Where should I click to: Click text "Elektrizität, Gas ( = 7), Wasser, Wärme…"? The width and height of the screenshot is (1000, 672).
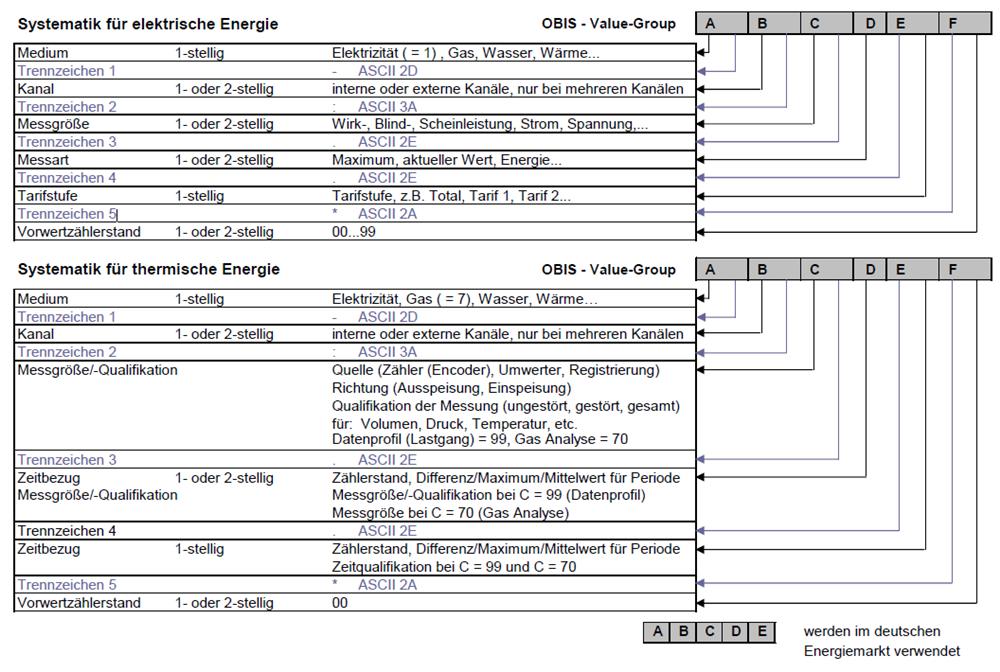(465, 298)
